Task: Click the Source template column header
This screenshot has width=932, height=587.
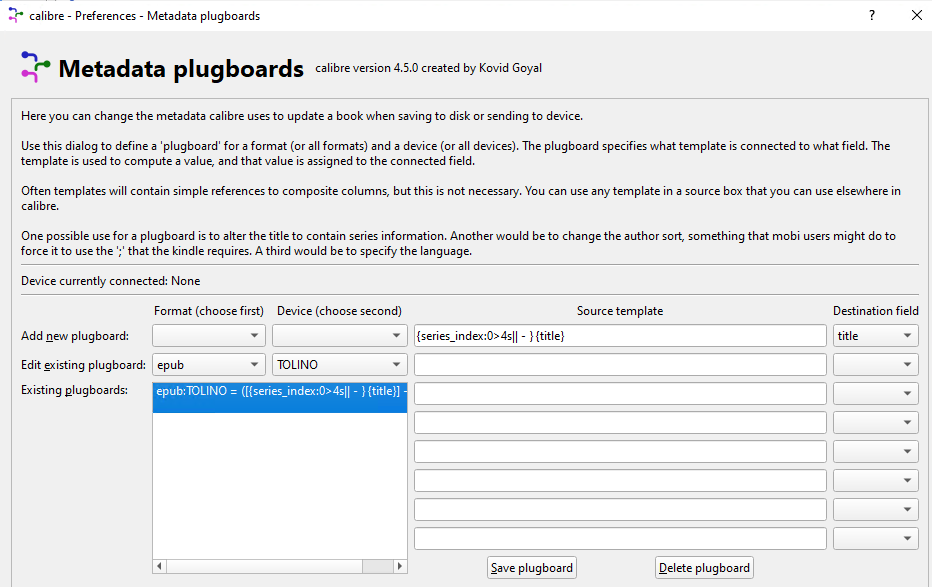Action: pyautogui.click(x=620, y=311)
